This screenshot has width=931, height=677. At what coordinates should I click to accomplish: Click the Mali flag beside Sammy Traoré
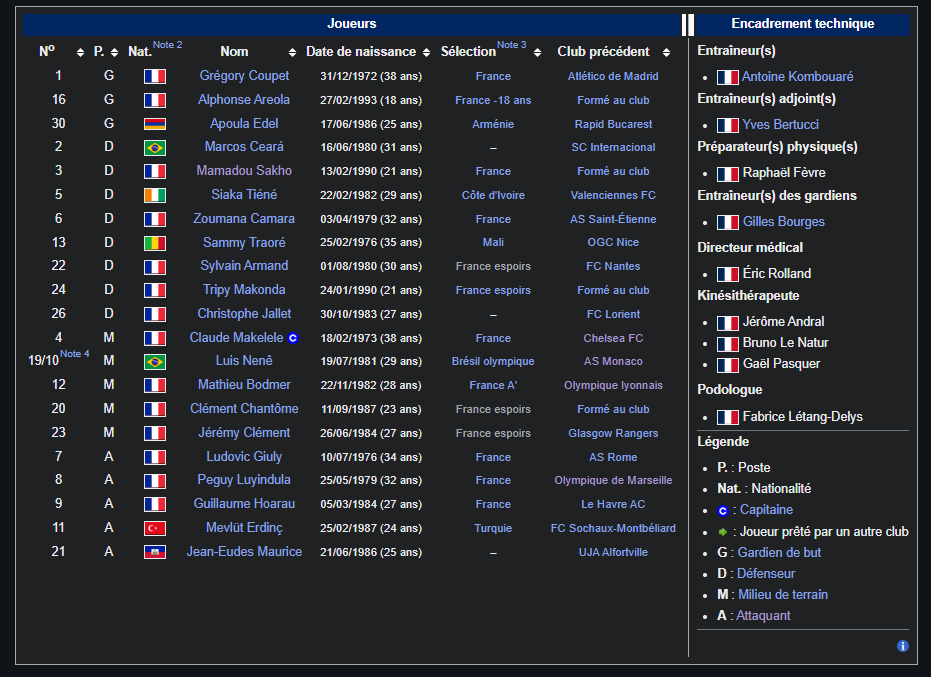tap(155, 243)
